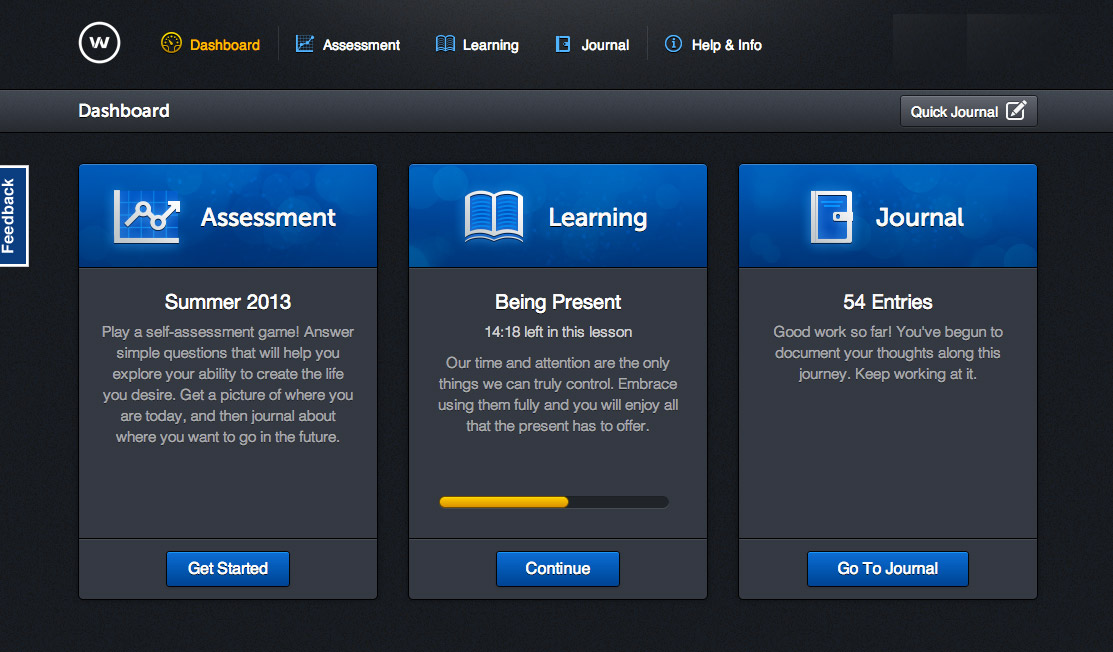
Task: Click the large Learning card book icon
Action: [494, 216]
